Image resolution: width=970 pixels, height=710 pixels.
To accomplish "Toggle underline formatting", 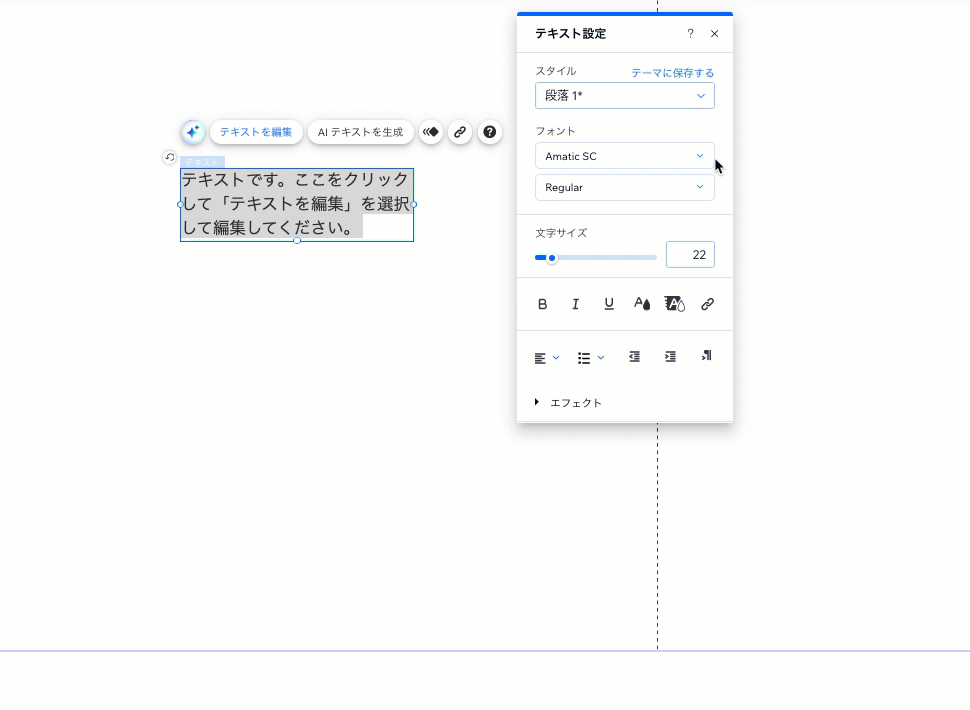I will coord(608,304).
